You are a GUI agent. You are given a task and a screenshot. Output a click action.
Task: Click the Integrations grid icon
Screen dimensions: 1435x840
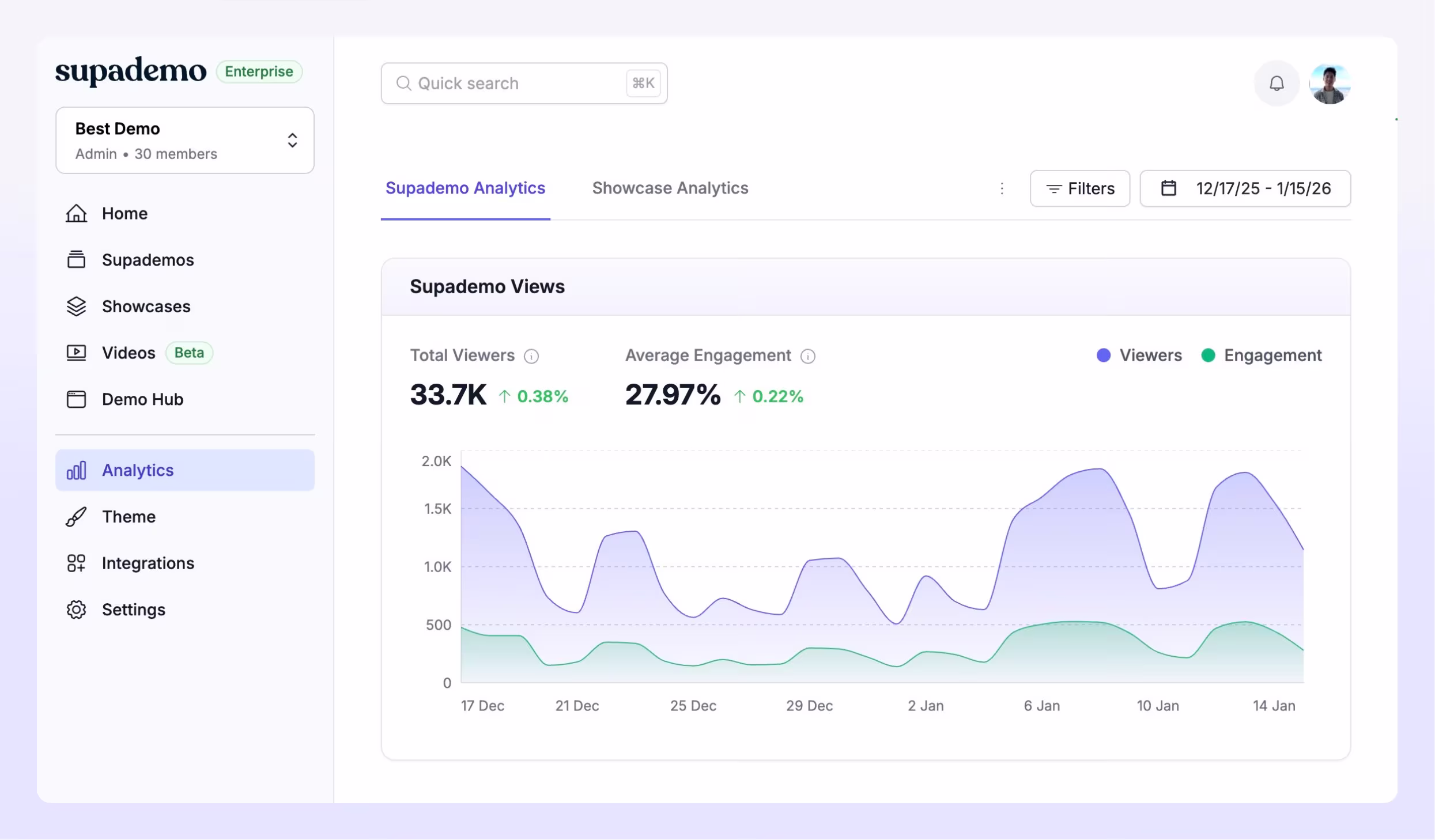[76, 563]
